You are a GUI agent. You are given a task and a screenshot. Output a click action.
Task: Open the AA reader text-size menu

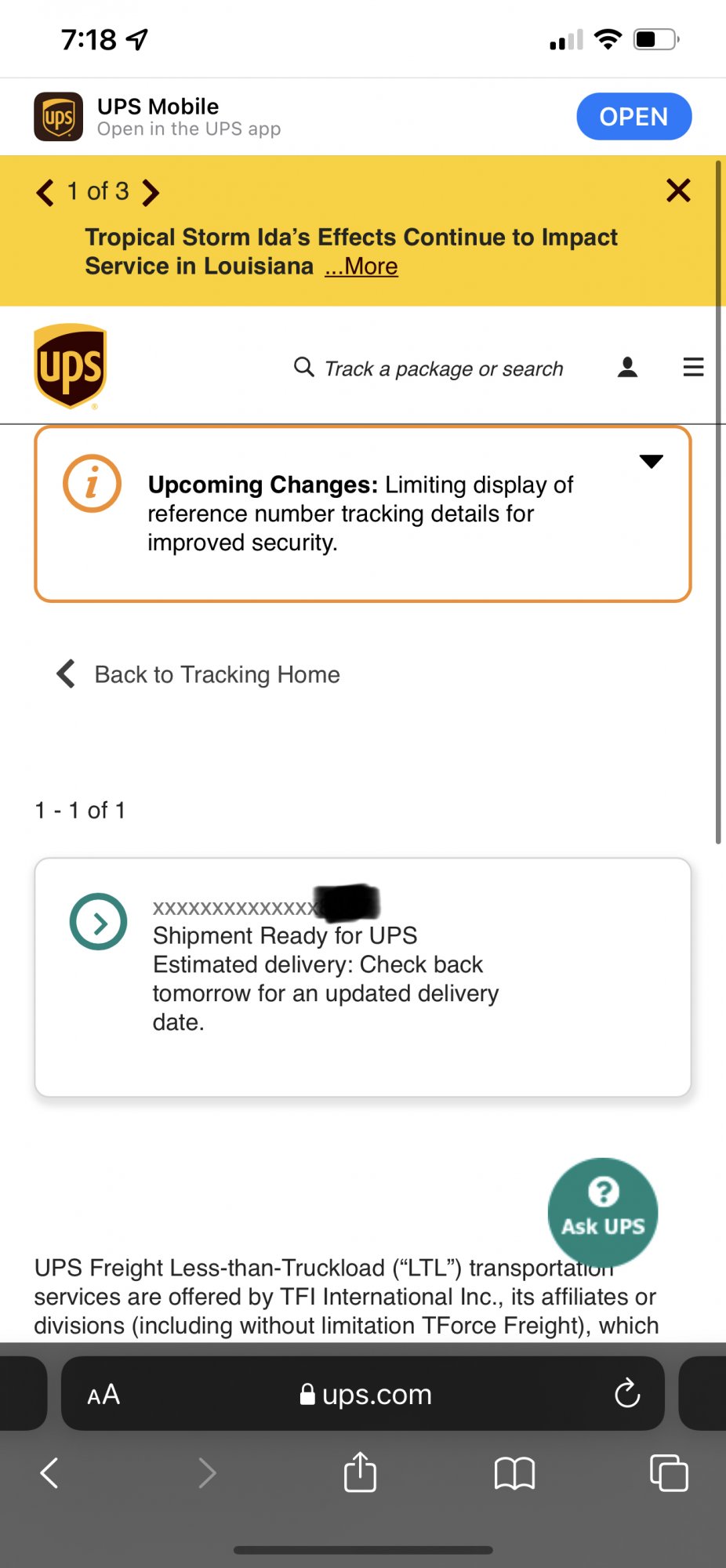(x=103, y=1394)
